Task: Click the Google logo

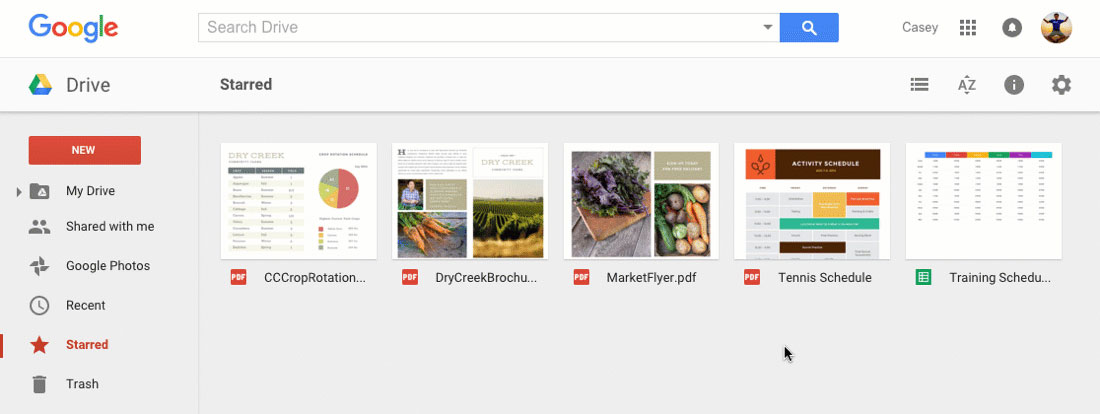Action: 73,27
